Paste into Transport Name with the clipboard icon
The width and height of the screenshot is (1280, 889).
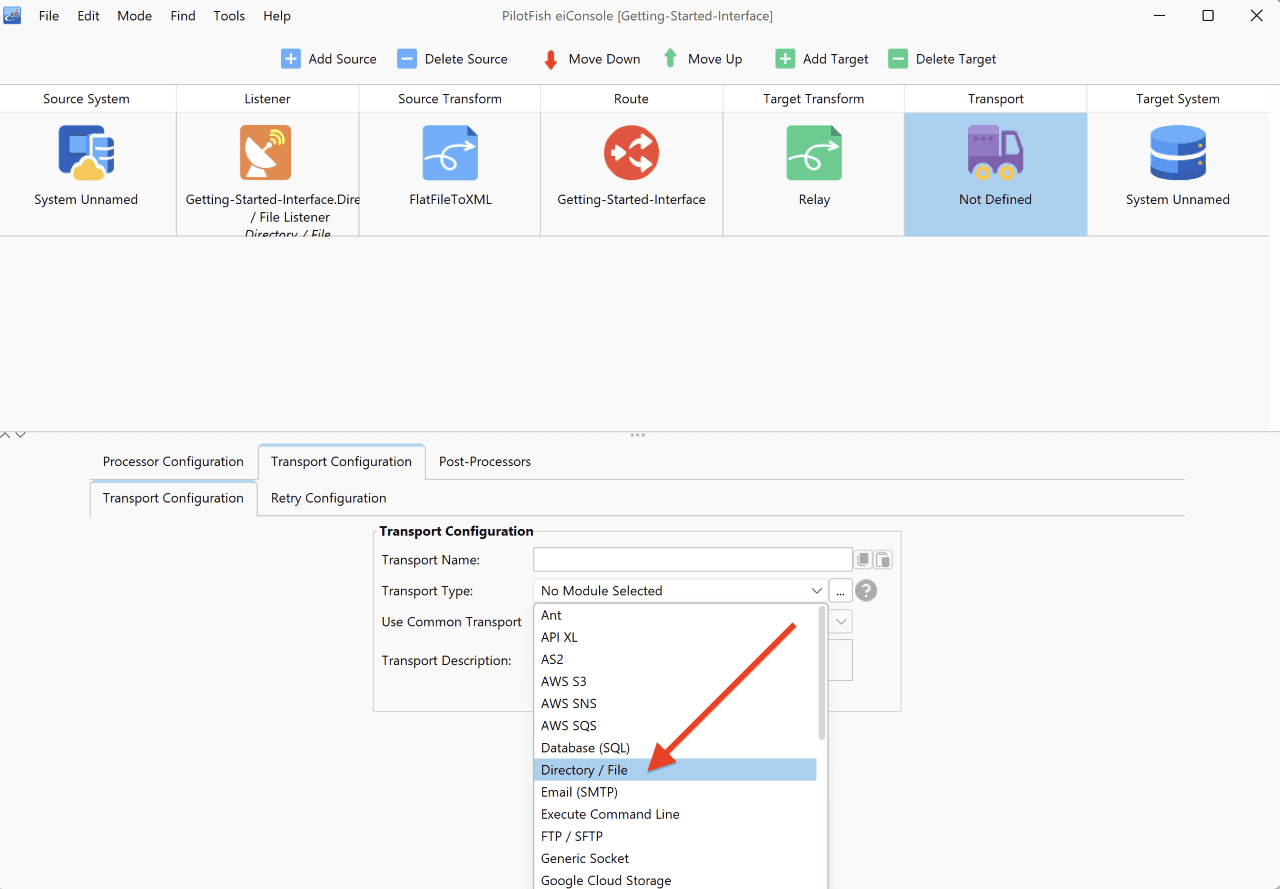[883, 560]
